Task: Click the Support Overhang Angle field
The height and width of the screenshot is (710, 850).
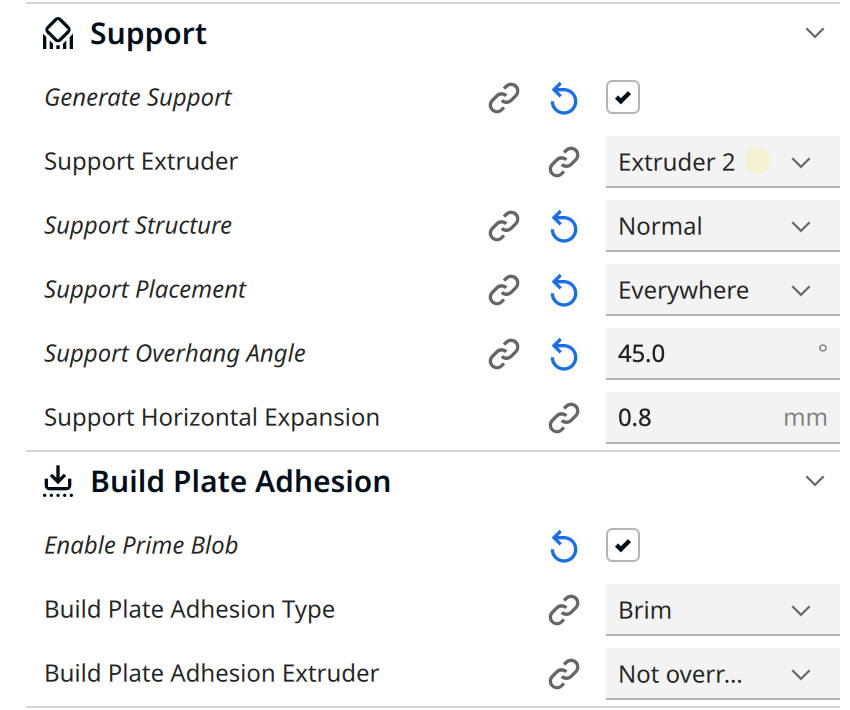Action: pyautogui.click(x=710, y=354)
